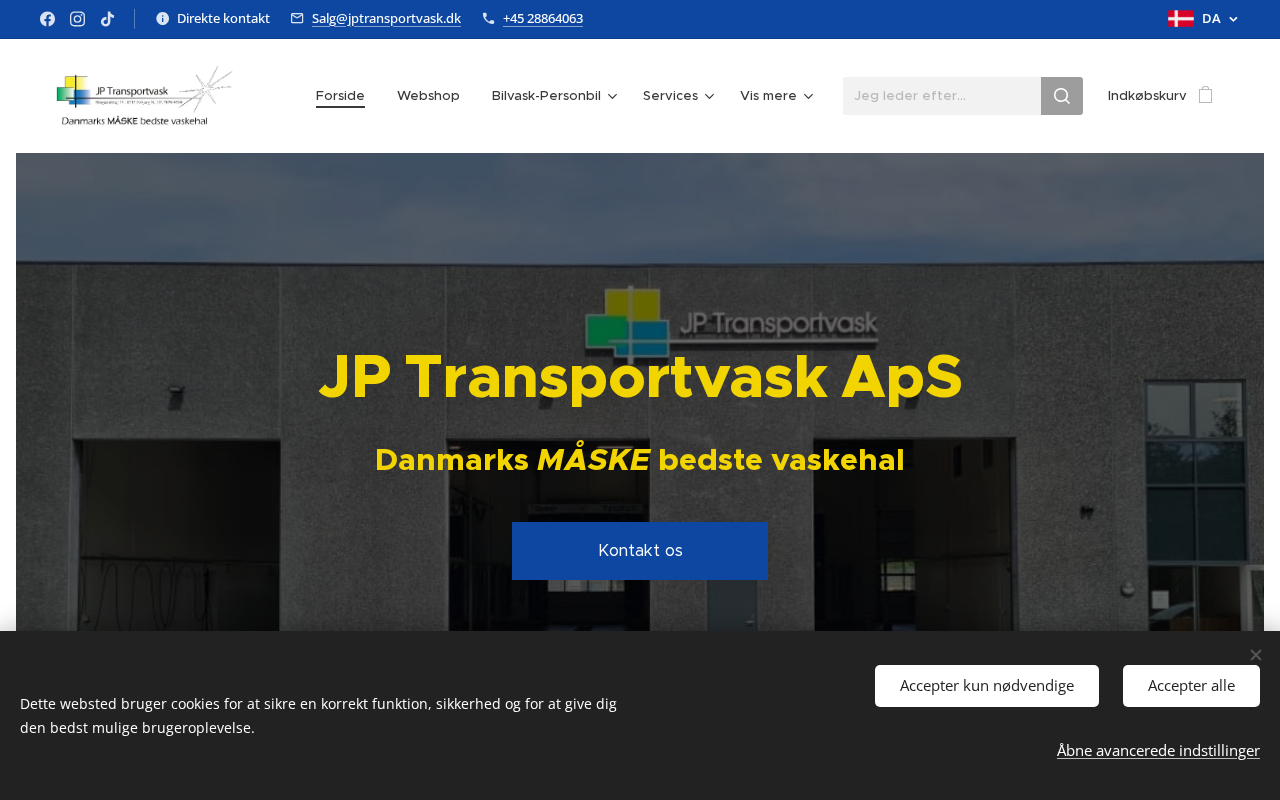Click the envelope email icon

click(x=297, y=18)
